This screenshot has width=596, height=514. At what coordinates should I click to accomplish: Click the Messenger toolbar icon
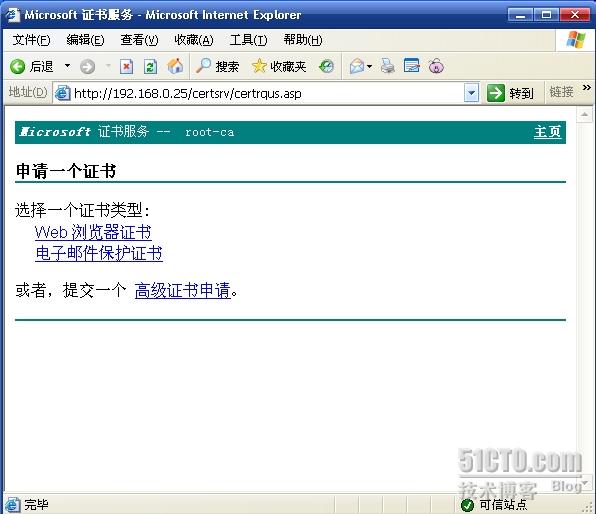coord(436,67)
